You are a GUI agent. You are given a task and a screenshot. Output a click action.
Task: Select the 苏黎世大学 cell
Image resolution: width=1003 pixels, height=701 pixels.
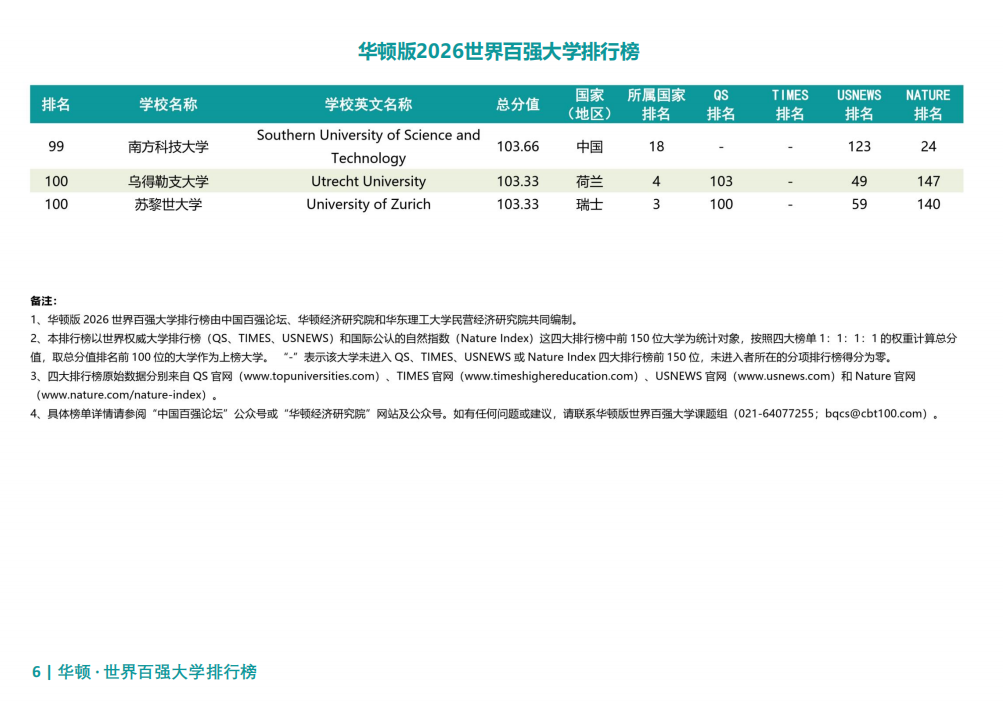[x=168, y=204]
